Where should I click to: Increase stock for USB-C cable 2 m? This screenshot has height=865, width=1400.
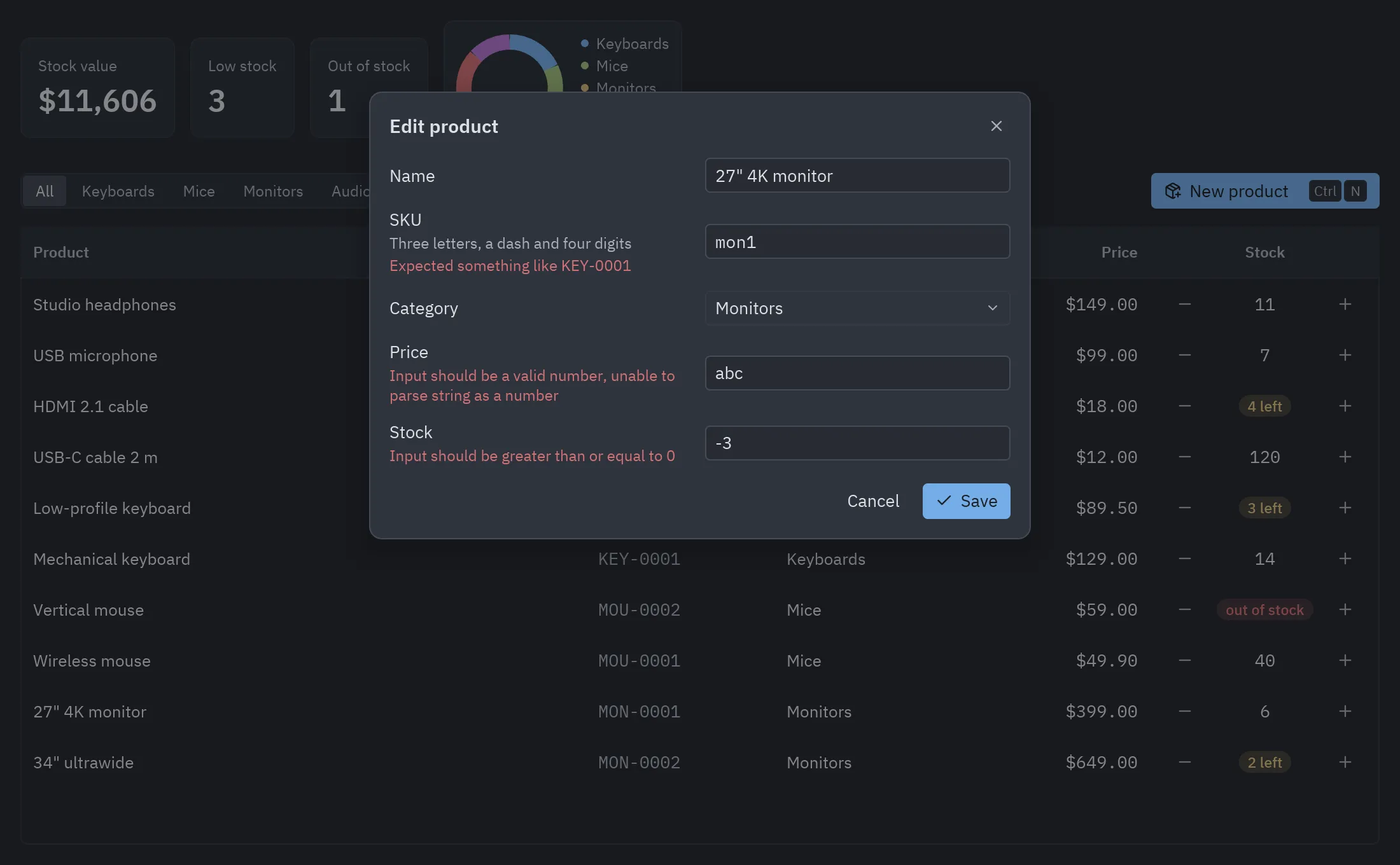point(1345,457)
